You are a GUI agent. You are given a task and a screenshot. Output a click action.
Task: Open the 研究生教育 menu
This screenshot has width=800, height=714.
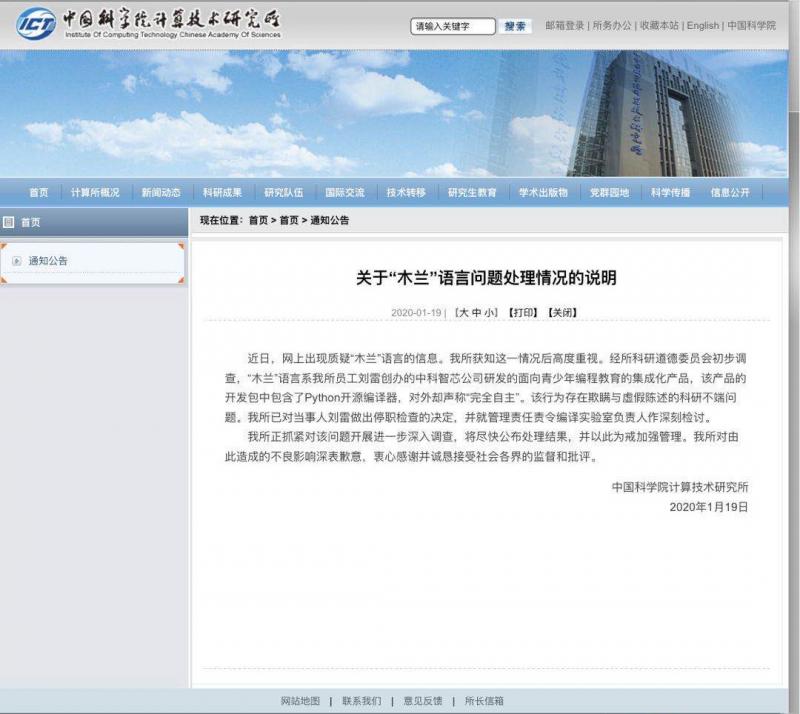[x=472, y=192]
